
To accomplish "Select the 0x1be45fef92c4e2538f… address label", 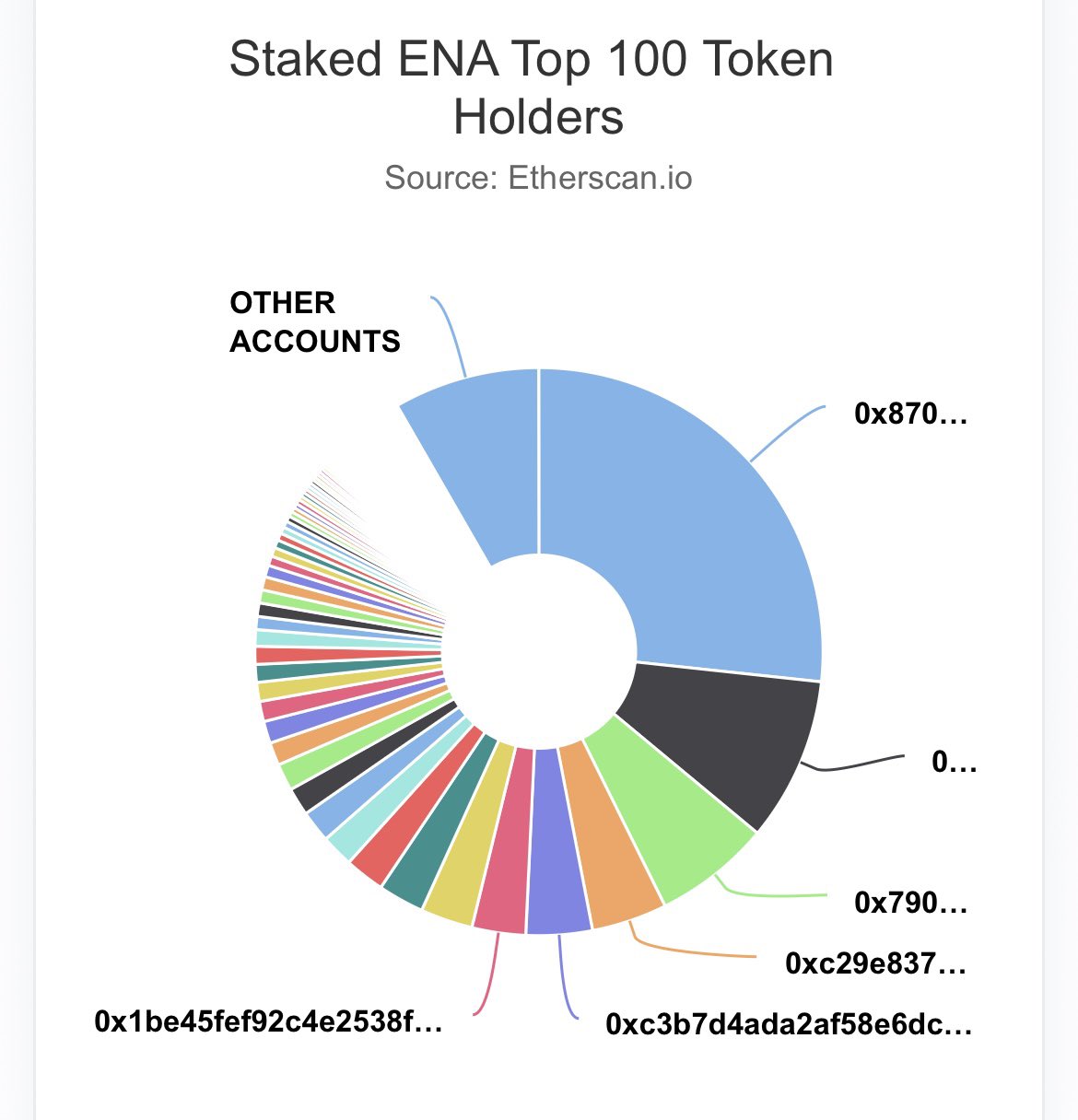I will [268, 1021].
